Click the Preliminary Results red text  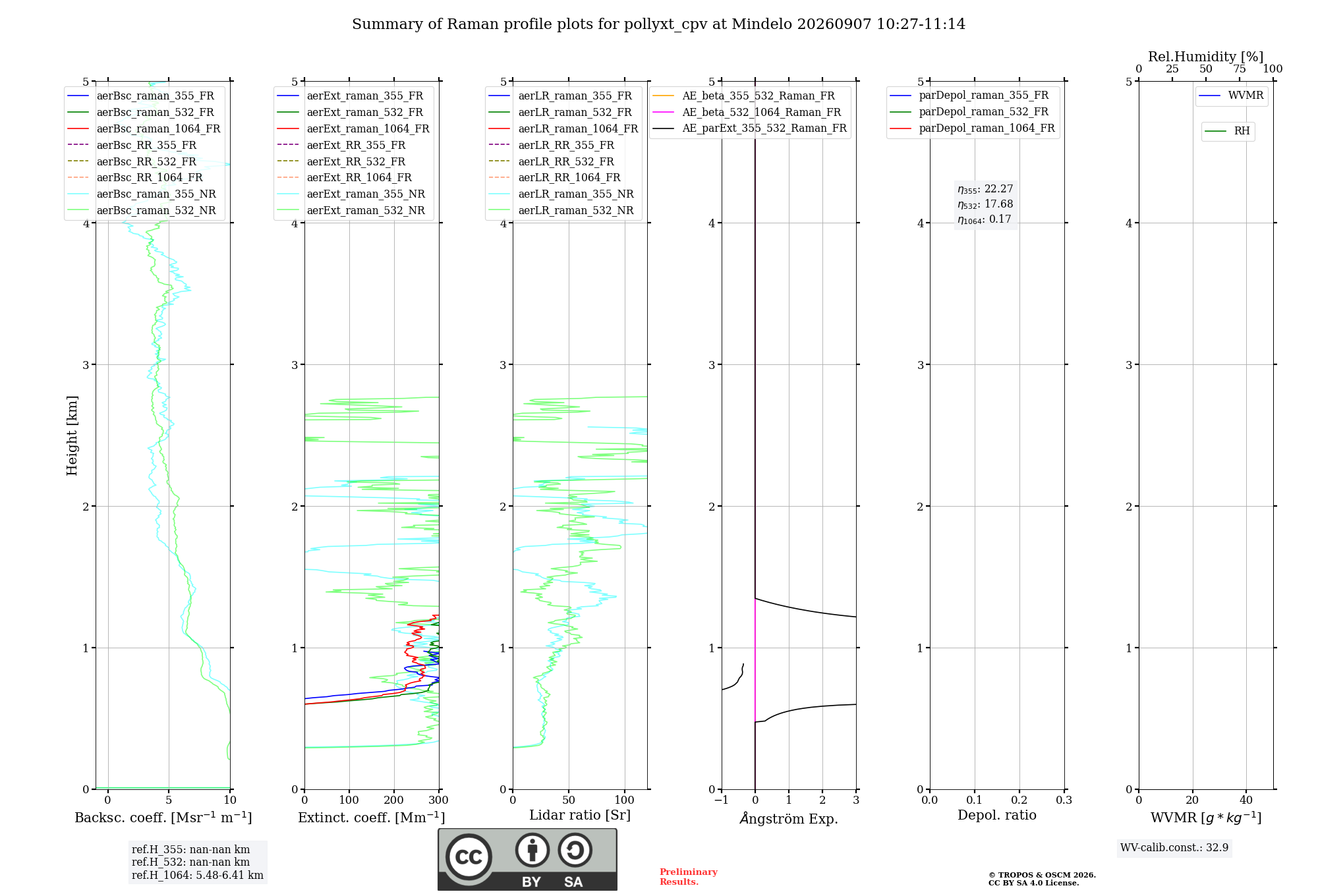[688, 877]
